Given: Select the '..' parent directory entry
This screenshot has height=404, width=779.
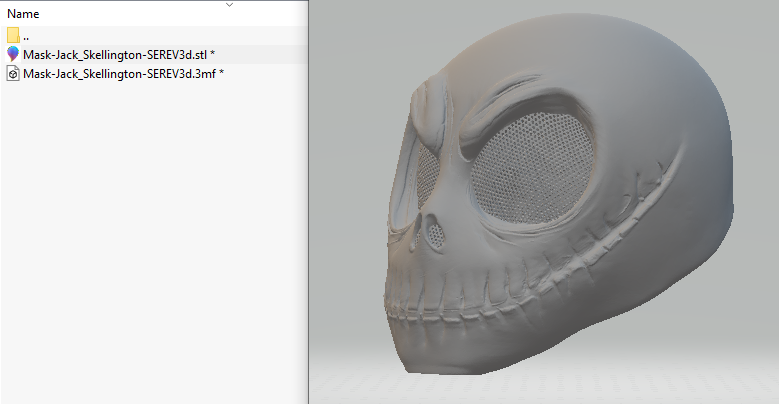Looking at the screenshot, I should click(26, 37).
